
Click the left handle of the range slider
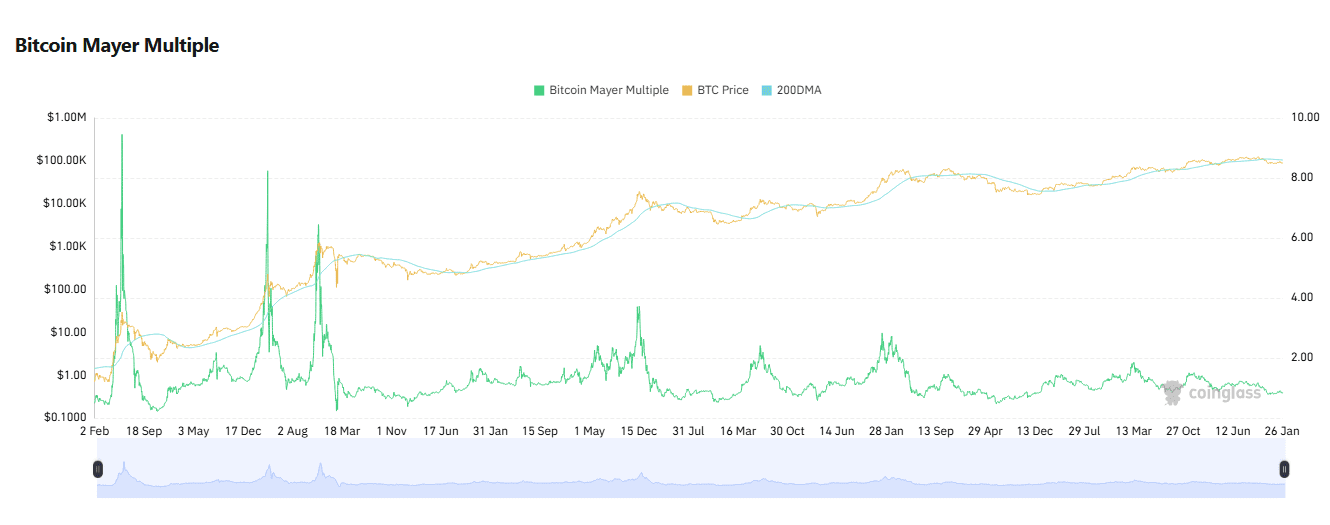(x=98, y=469)
